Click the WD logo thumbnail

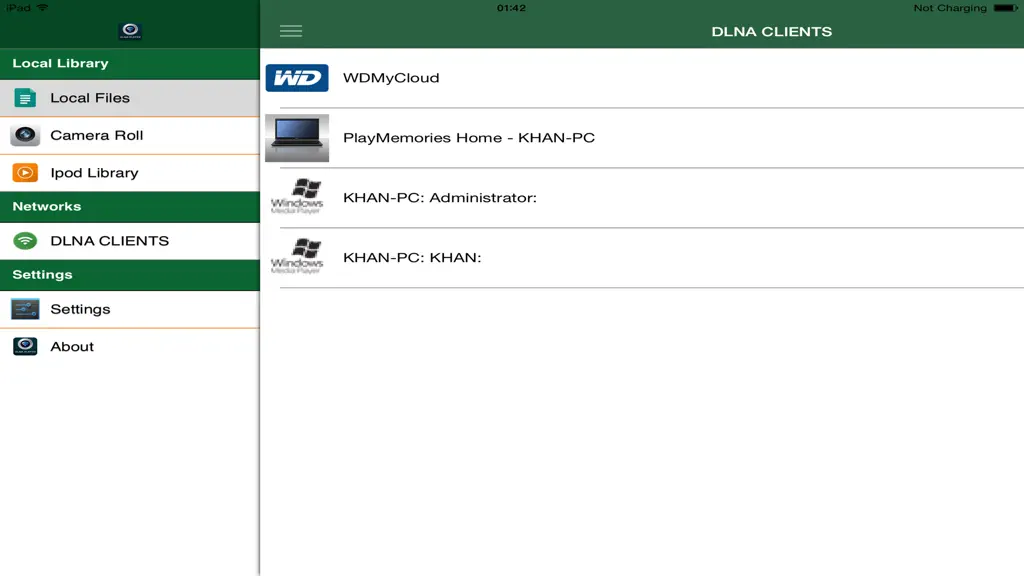(x=297, y=78)
